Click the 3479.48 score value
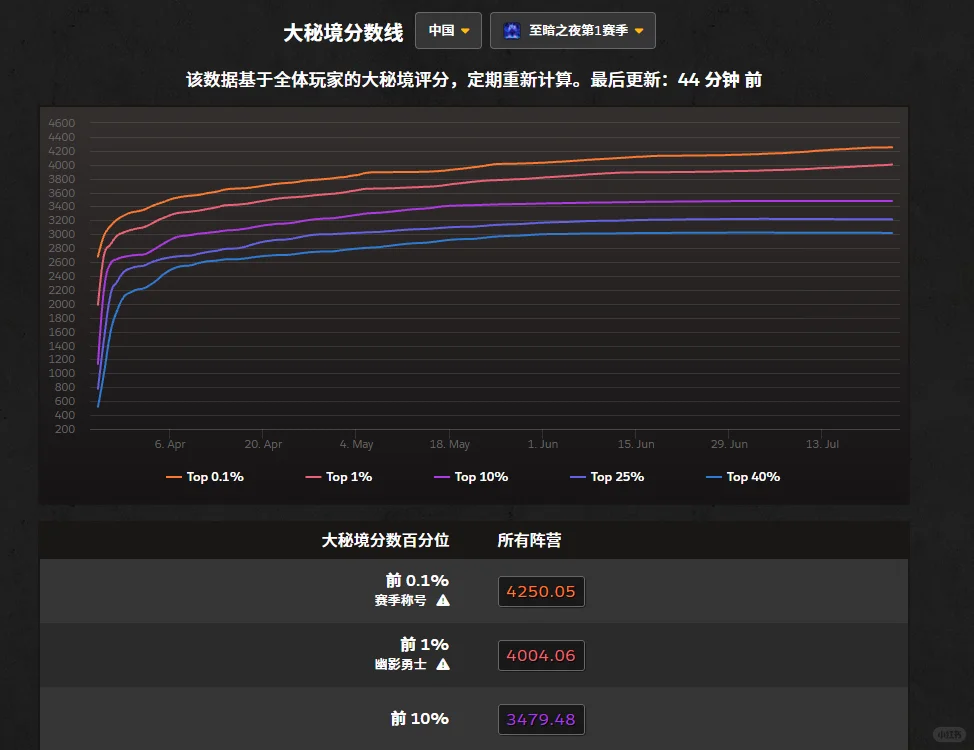 tap(541, 720)
